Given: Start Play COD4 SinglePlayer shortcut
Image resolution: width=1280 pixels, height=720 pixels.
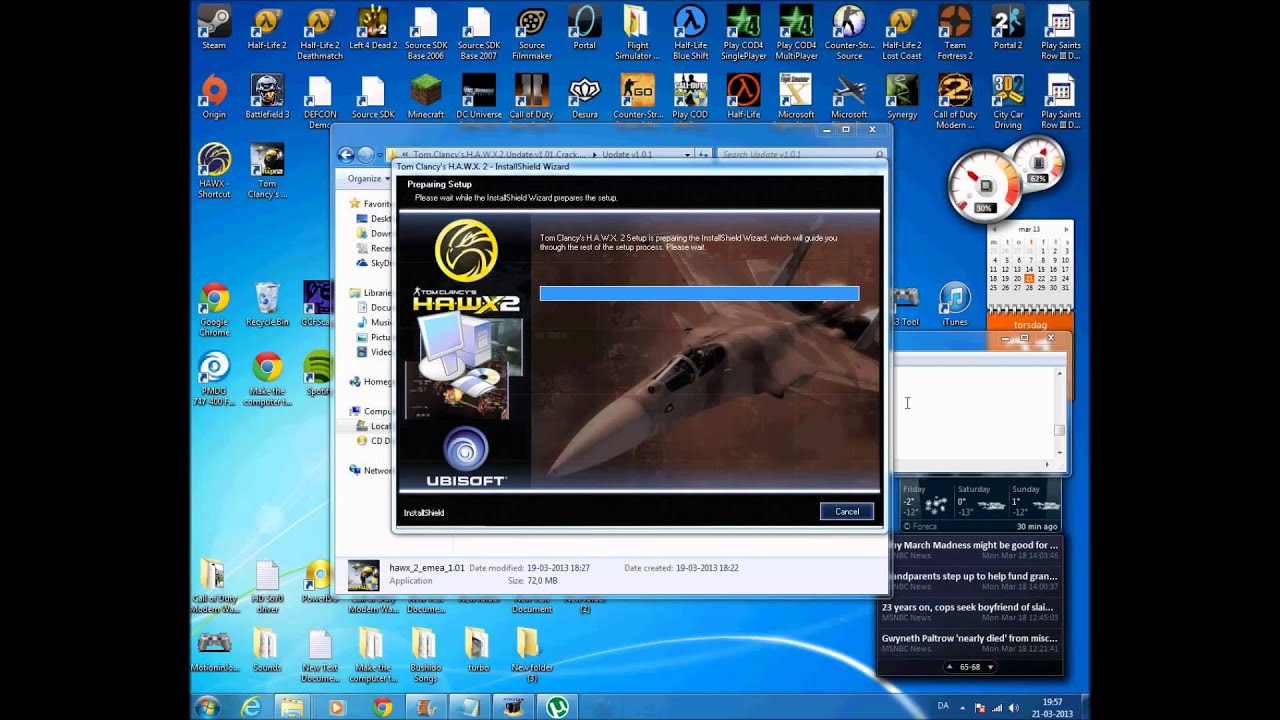Looking at the screenshot, I should click(x=743, y=33).
